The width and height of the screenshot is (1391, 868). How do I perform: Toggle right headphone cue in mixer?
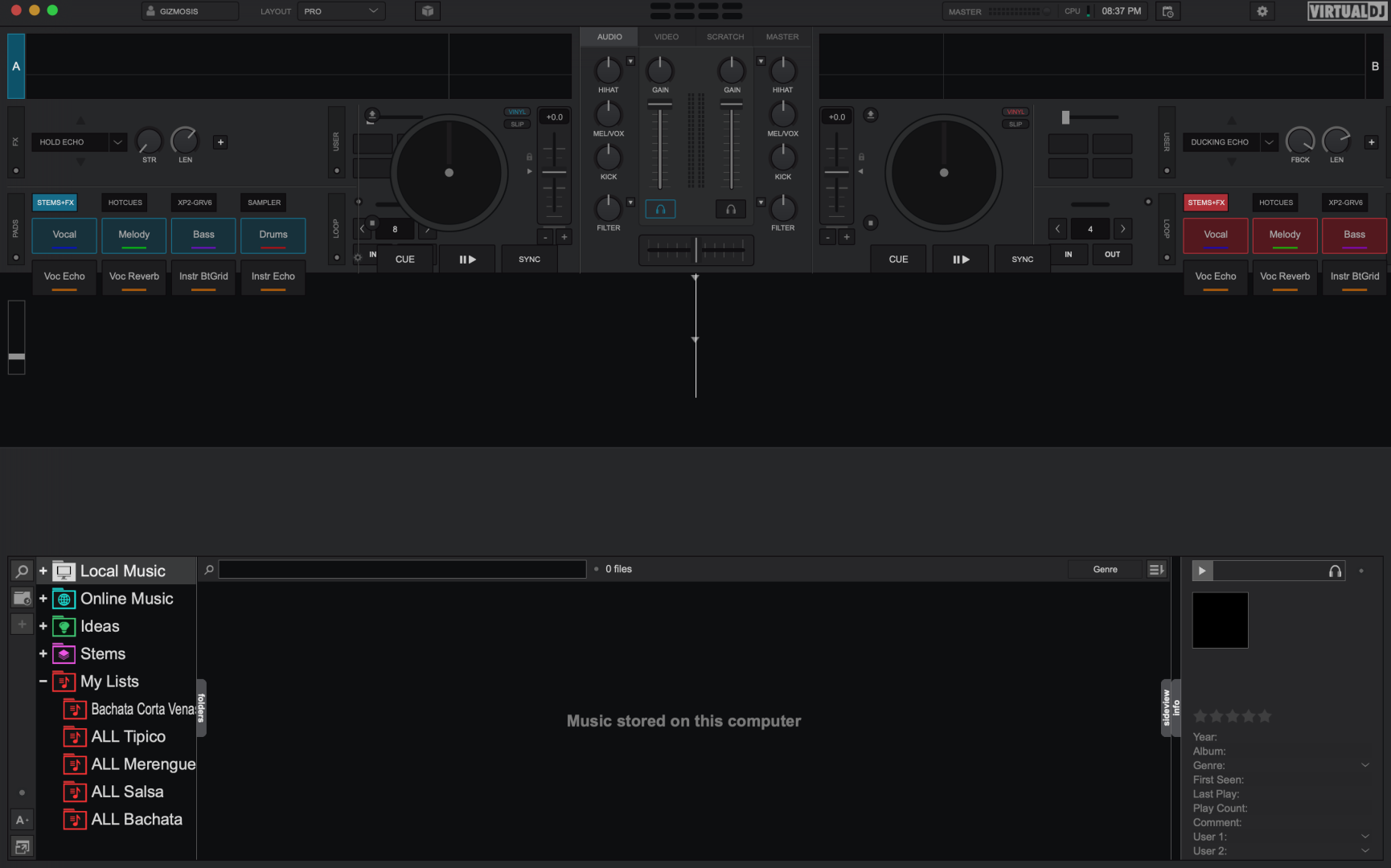pyautogui.click(x=731, y=209)
